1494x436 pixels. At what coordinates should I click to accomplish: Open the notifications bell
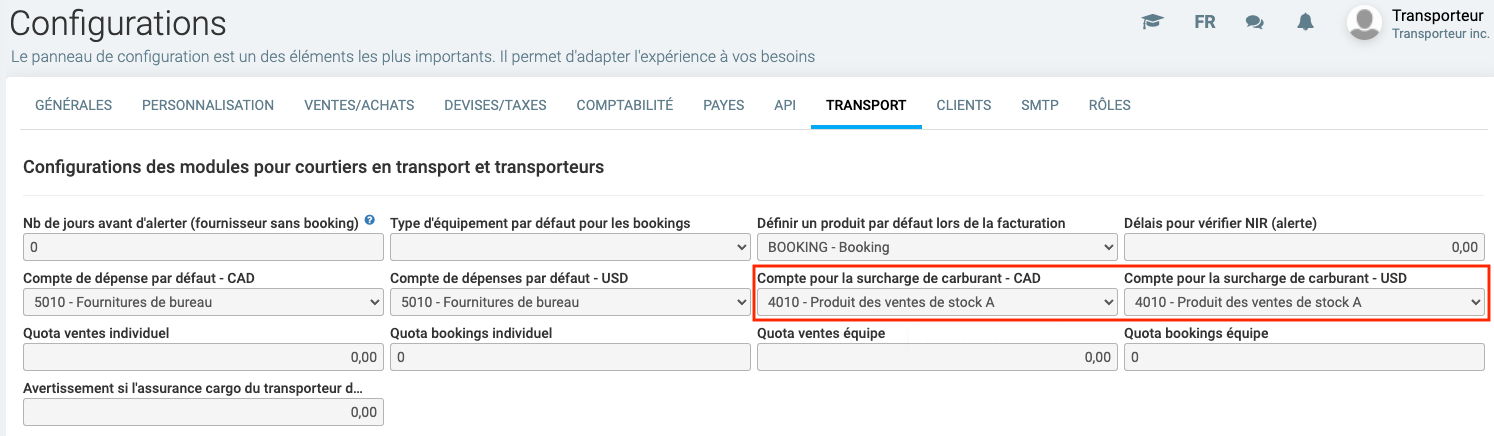(x=1305, y=22)
